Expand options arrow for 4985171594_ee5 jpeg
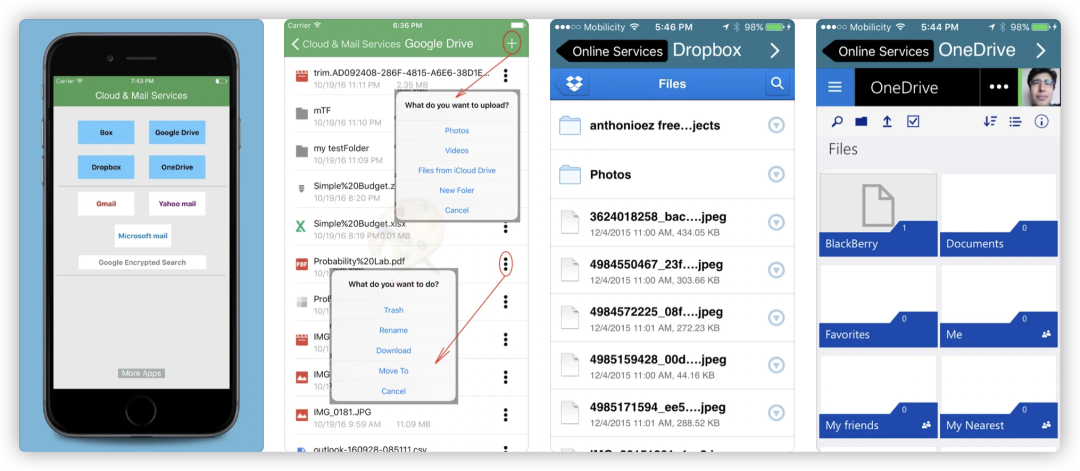1080x471 pixels. (x=776, y=412)
